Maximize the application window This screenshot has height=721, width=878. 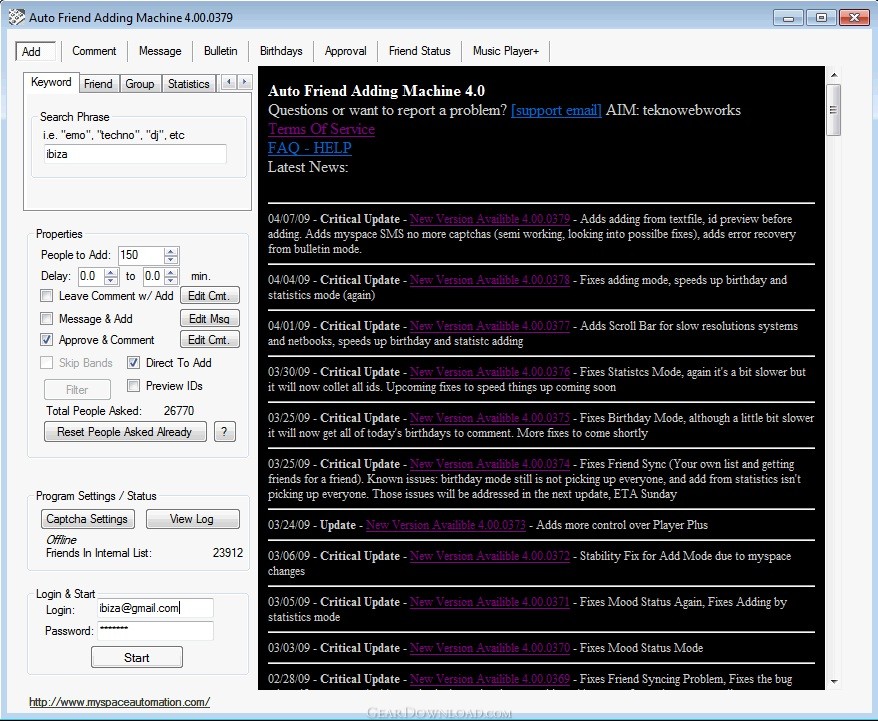pyautogui.click(x=821, y=18)
